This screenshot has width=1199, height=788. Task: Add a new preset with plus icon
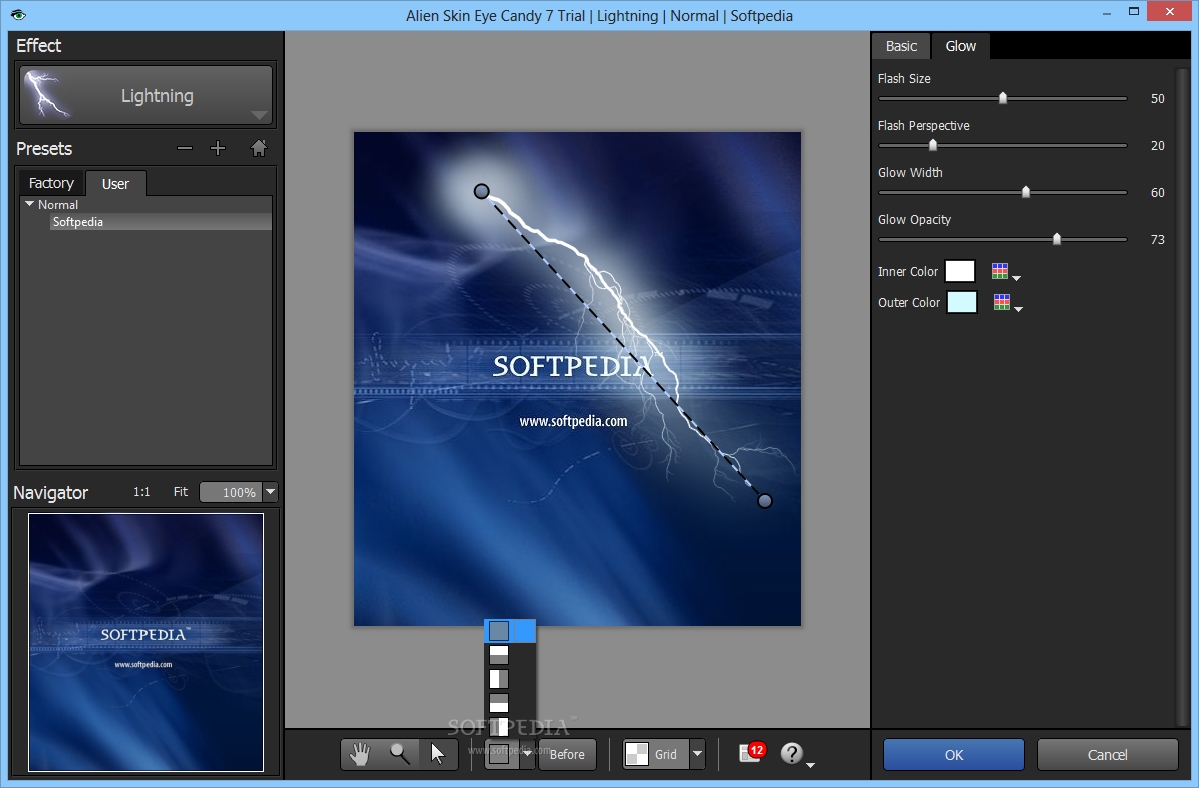point(218,148)
